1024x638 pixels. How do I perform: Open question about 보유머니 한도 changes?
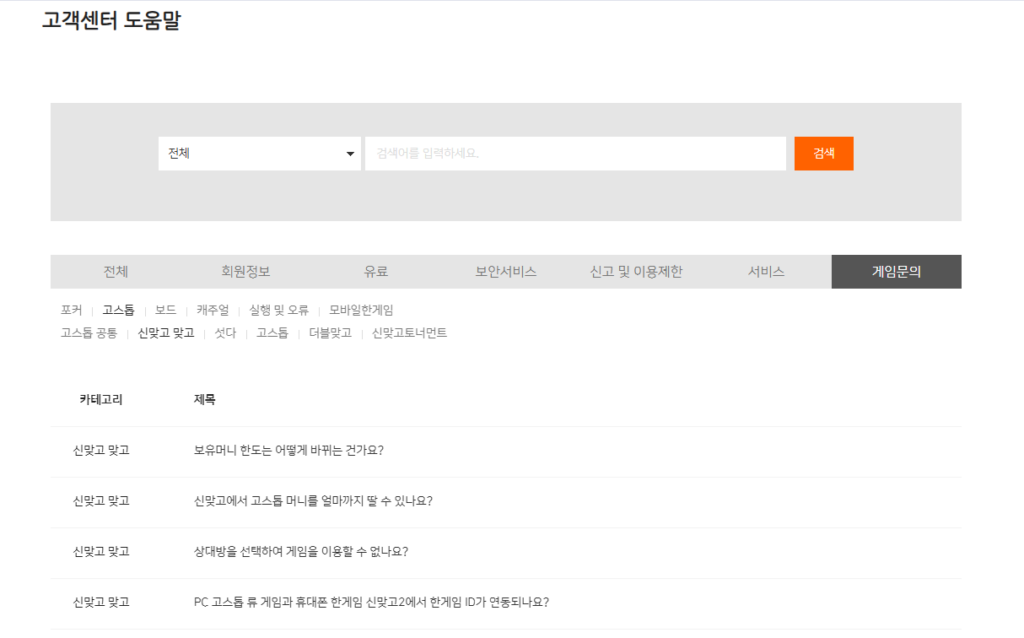coord(288,450)
